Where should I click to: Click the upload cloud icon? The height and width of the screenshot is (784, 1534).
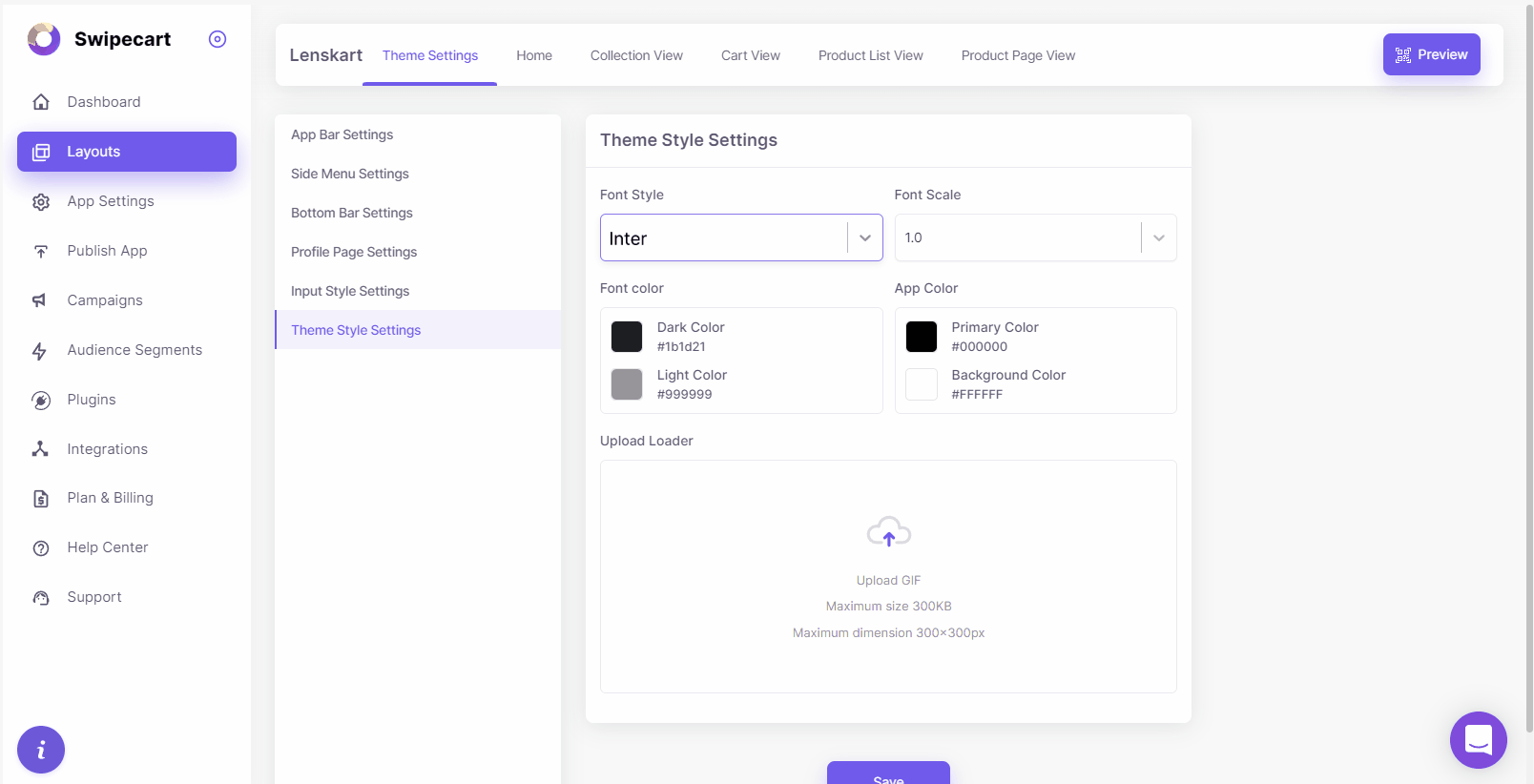point(888,532)
